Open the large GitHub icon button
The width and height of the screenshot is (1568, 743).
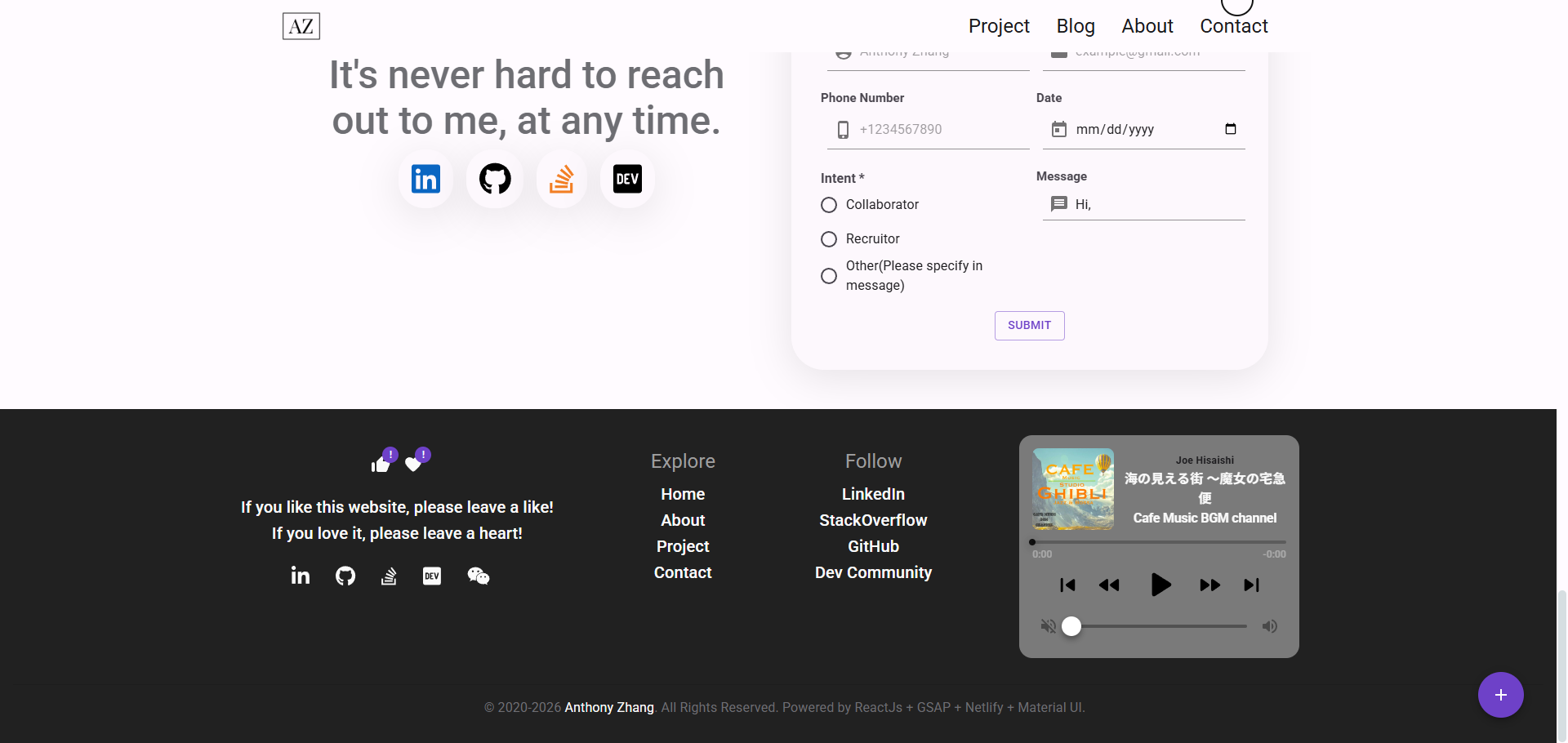(495, 179)
